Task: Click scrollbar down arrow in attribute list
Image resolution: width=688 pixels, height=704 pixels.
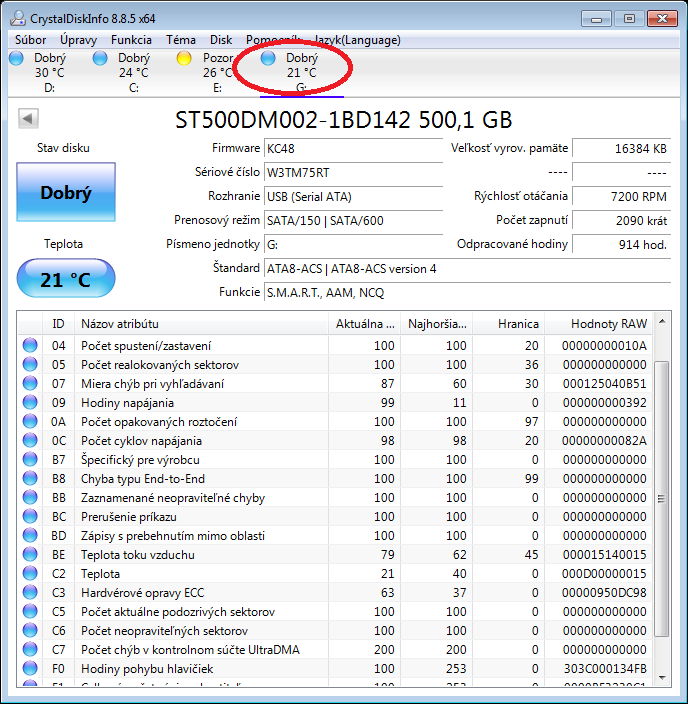Action: (x=662, y=677)
